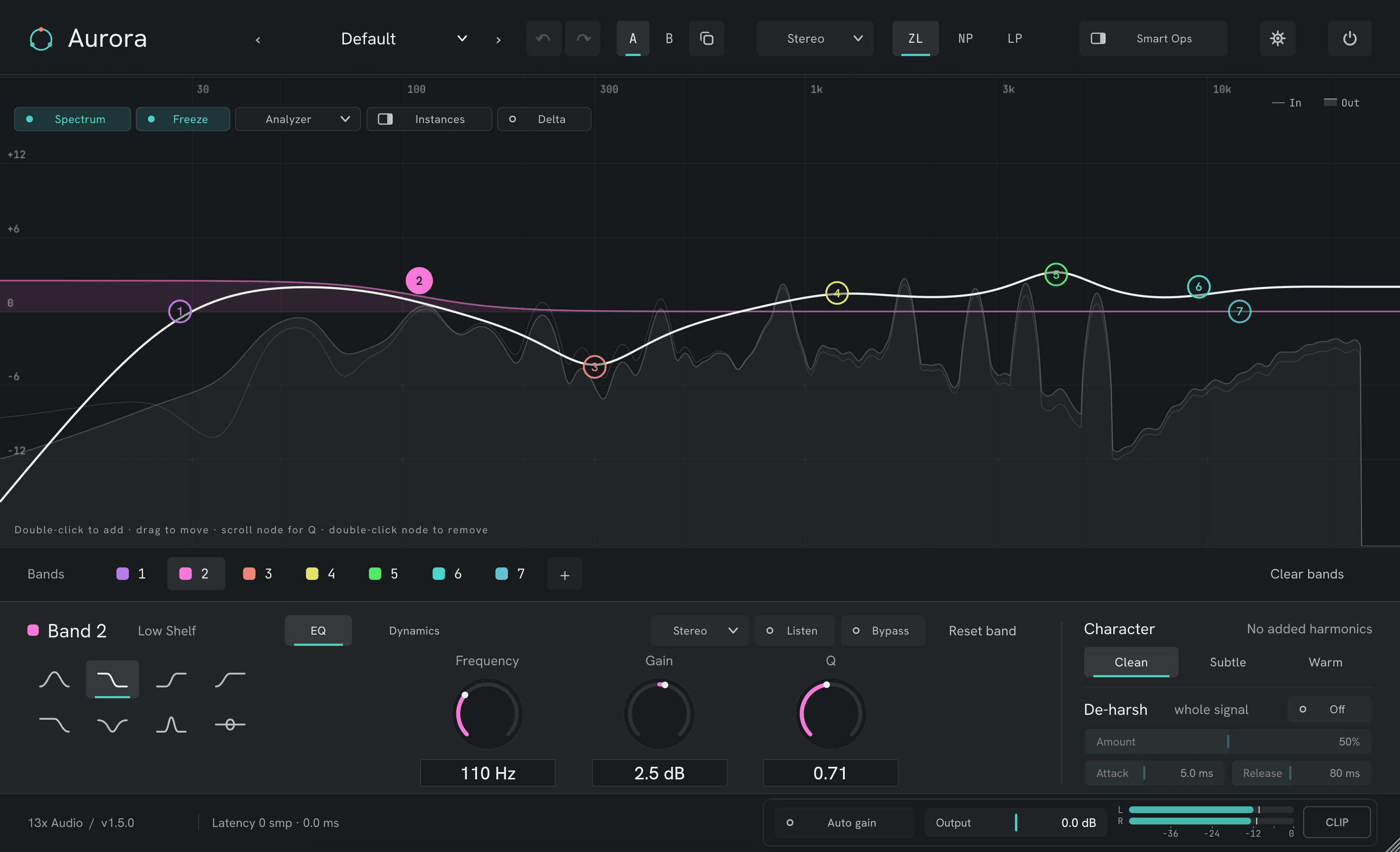Click the De-harsh Amount slider
Screen dimensions: 1400x852
click(x=1228, y=742)
